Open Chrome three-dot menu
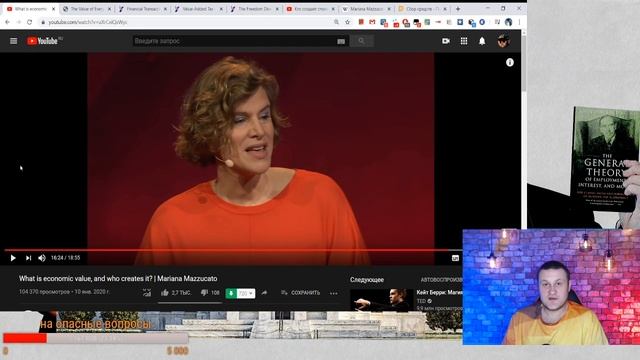 click(x=519, y=22)
